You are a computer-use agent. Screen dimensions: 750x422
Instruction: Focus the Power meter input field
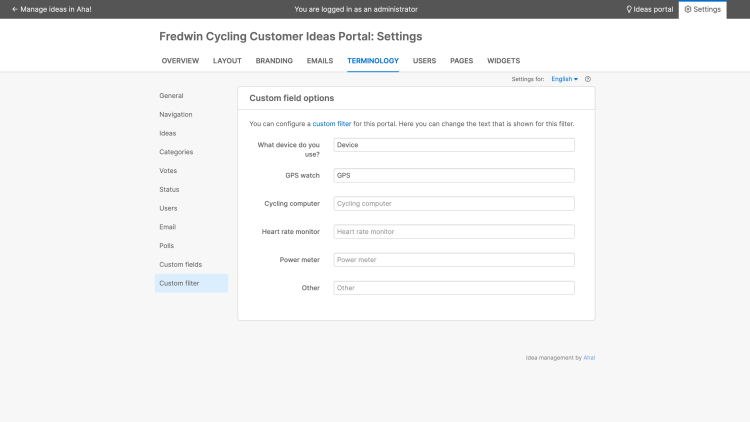454,260
